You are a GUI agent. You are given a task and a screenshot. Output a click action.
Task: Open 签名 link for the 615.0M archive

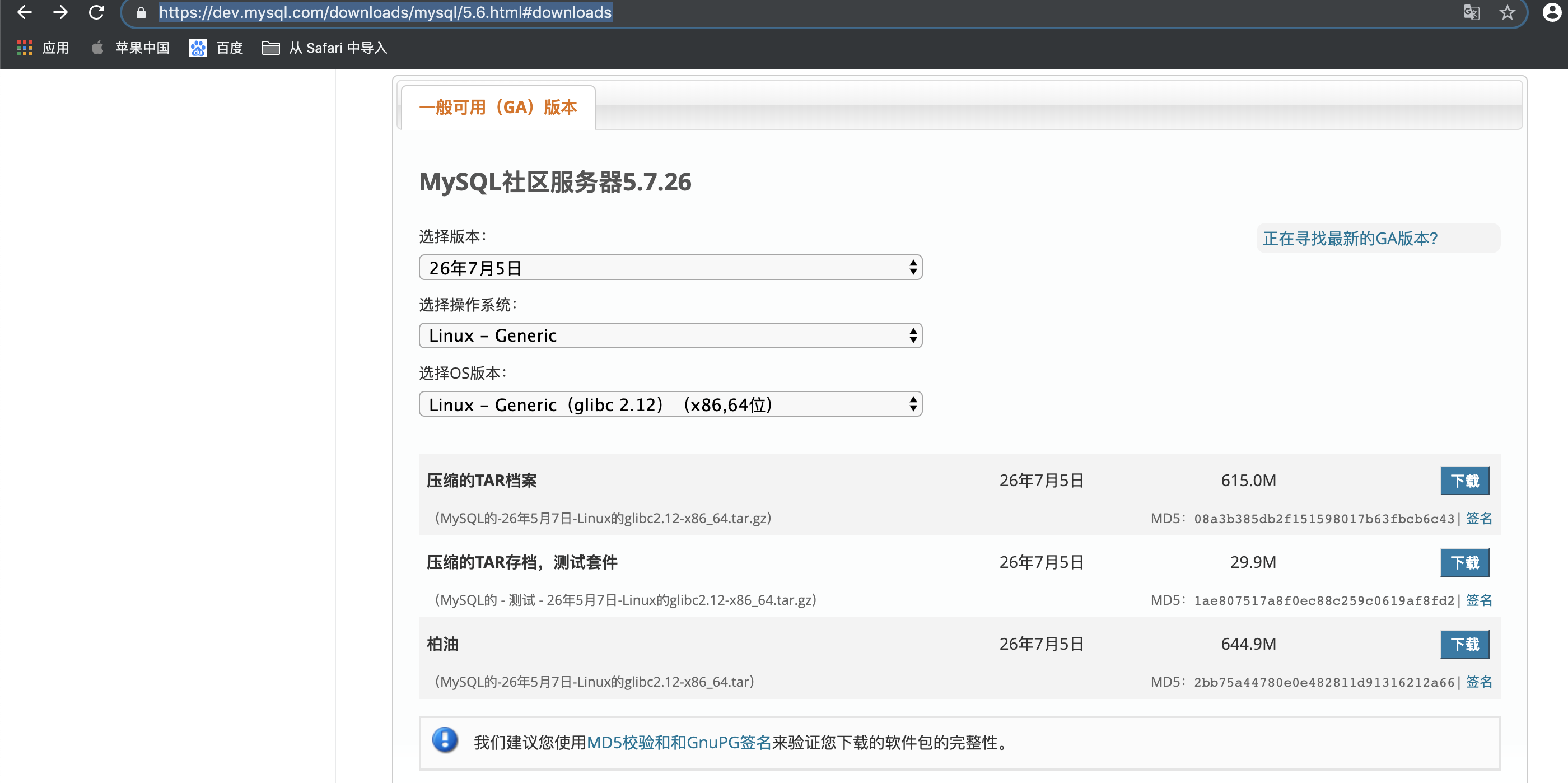pyautogui.click(x=1478, y=518)
